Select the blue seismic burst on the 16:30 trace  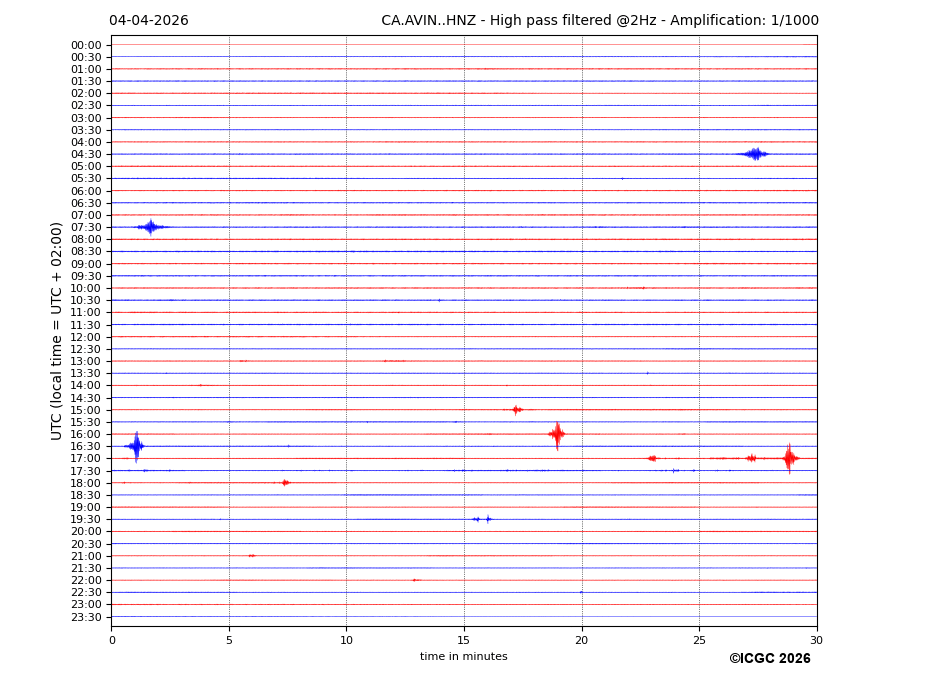(x=136, y=446)
